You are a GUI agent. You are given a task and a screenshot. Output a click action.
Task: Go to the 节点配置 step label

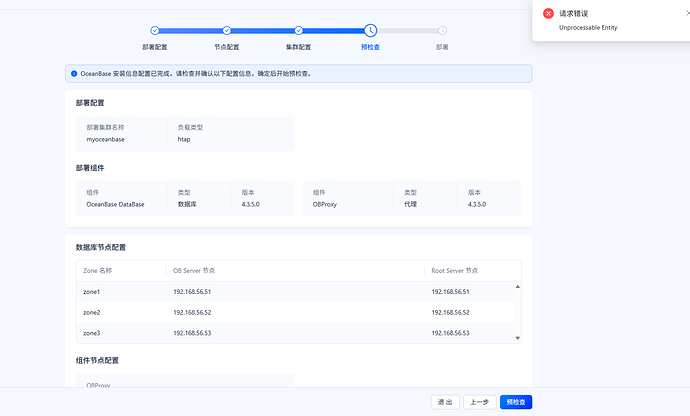(227, 47)
